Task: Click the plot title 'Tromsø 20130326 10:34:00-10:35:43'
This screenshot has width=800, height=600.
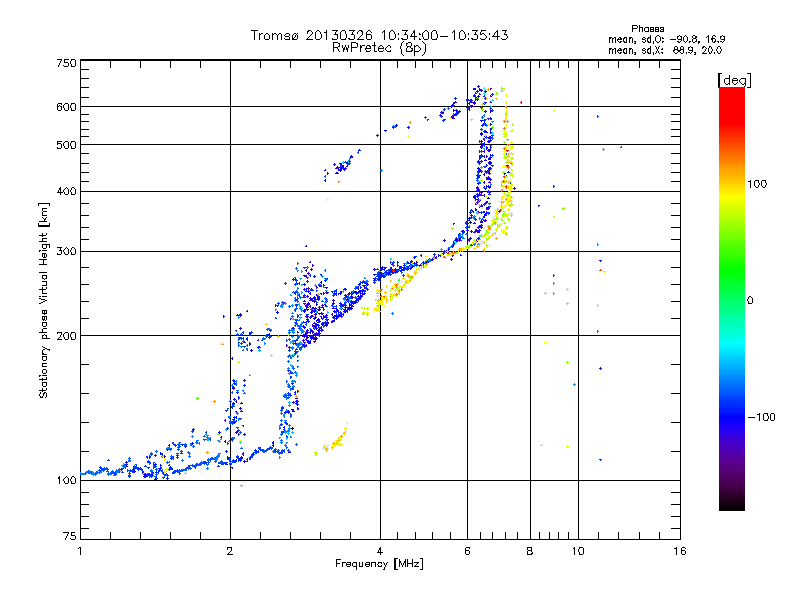Action: coord(379,35)
